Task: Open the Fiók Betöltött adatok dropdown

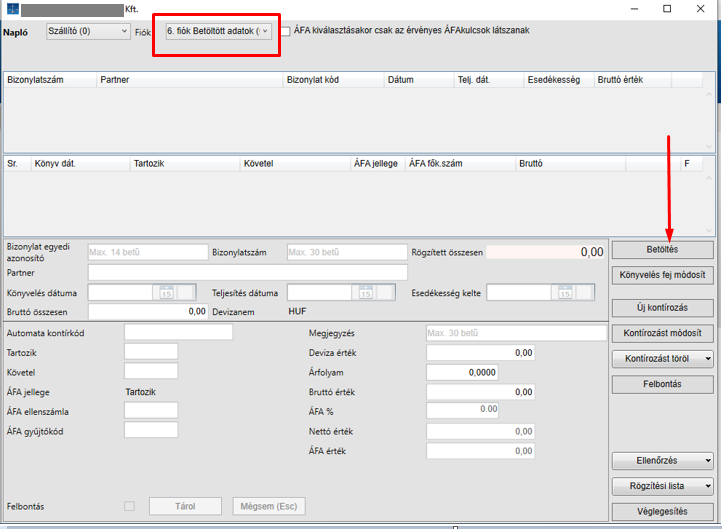Action: click(x=218, y=31)
